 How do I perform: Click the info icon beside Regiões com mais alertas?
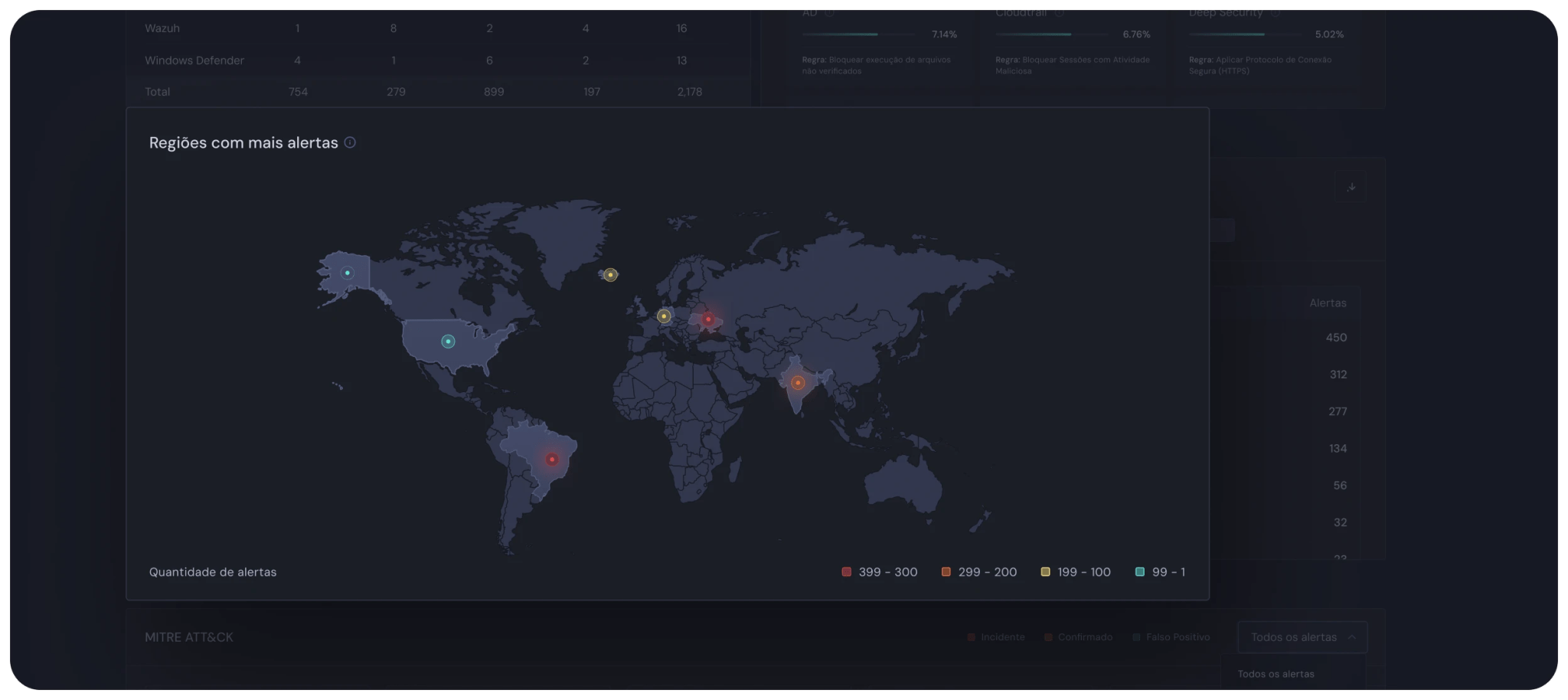coord(350,142)
